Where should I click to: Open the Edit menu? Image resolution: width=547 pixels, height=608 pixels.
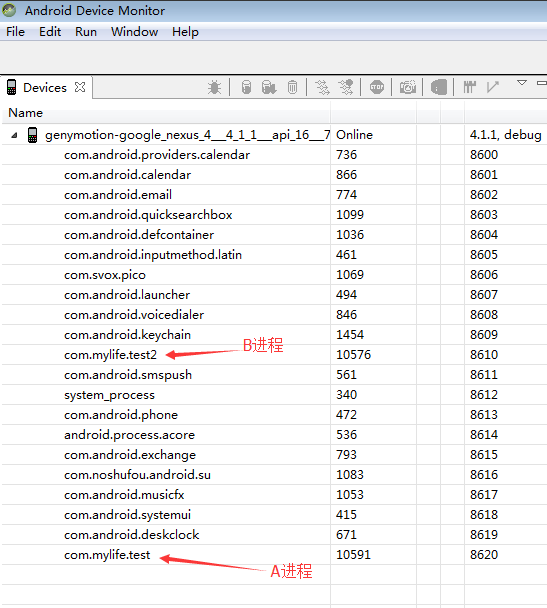50,32
